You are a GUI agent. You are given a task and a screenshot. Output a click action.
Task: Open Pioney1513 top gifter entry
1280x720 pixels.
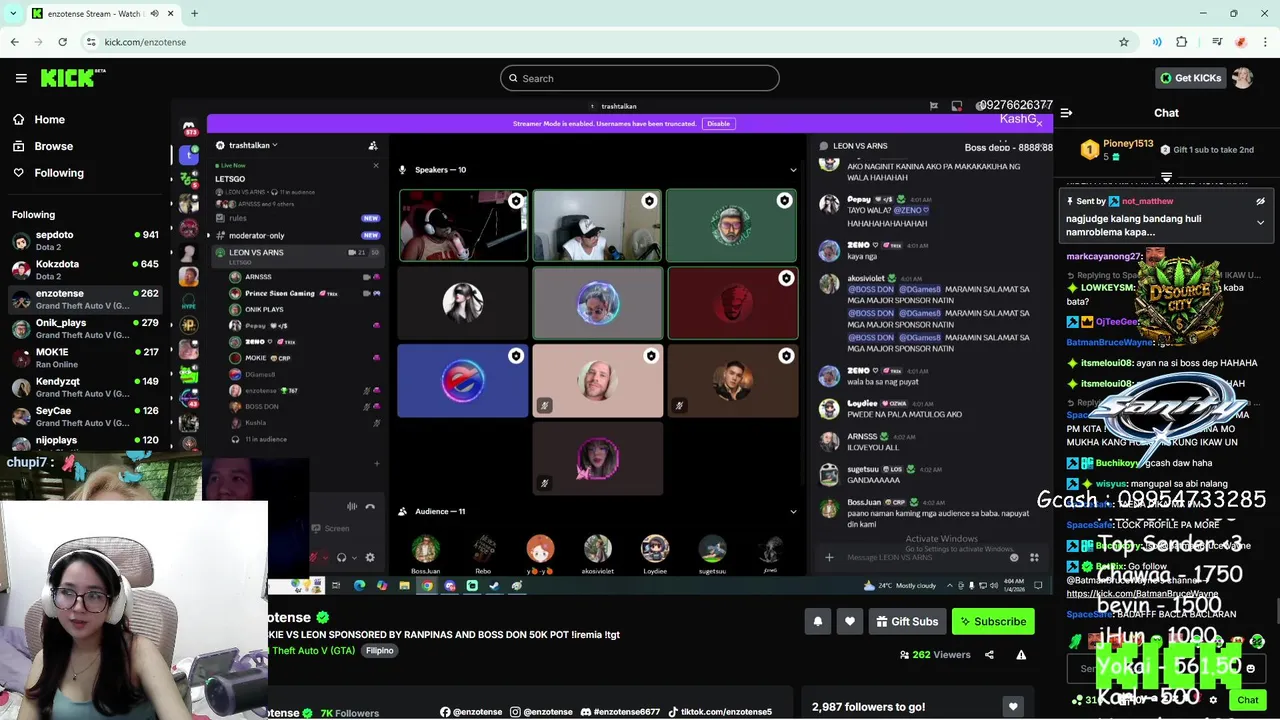pos(1117,150)
